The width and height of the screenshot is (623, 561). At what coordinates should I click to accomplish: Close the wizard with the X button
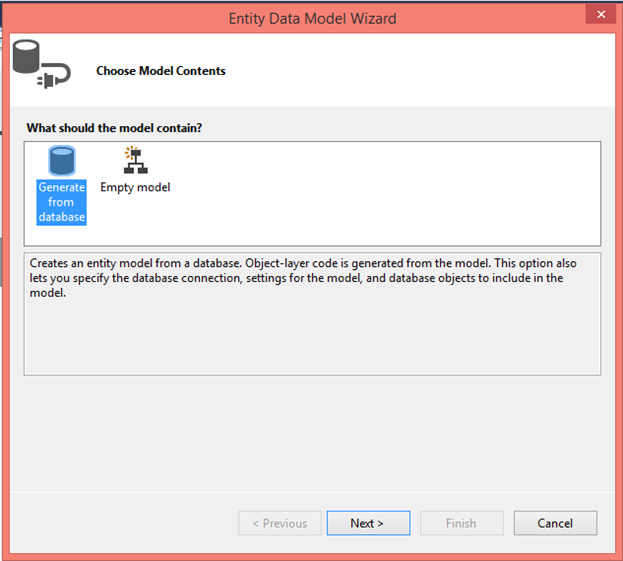(601, 14)
